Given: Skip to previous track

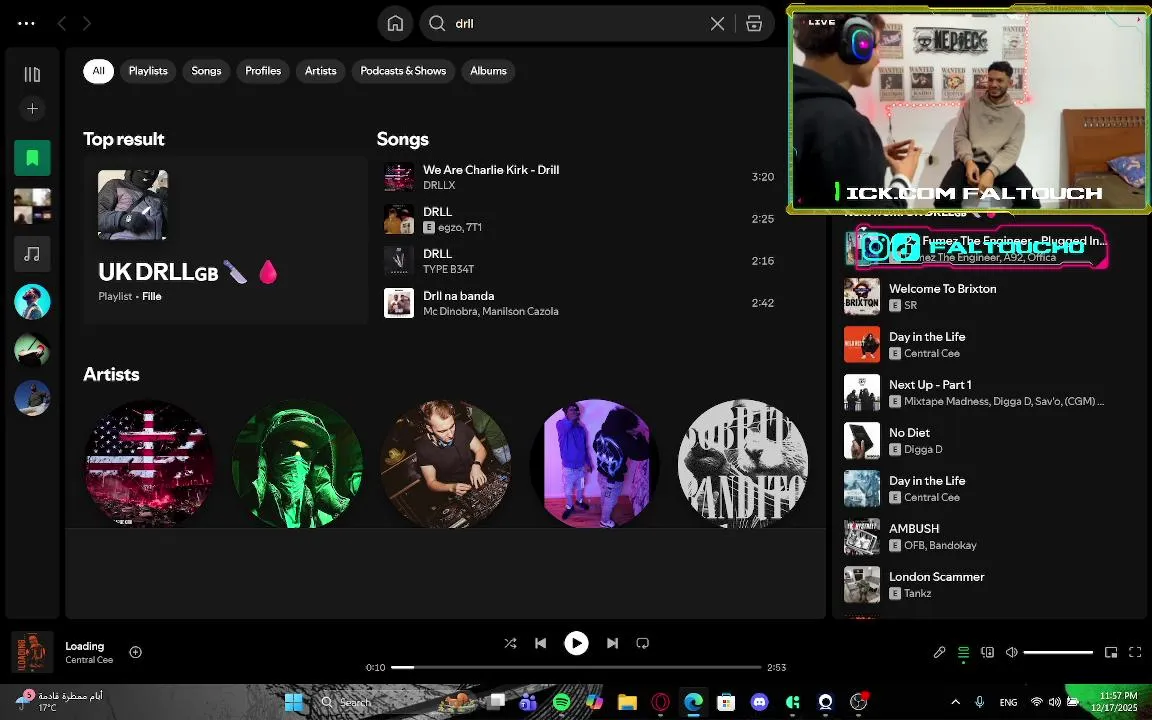Looking at the screenshot, I should click(x=541, y=644).
